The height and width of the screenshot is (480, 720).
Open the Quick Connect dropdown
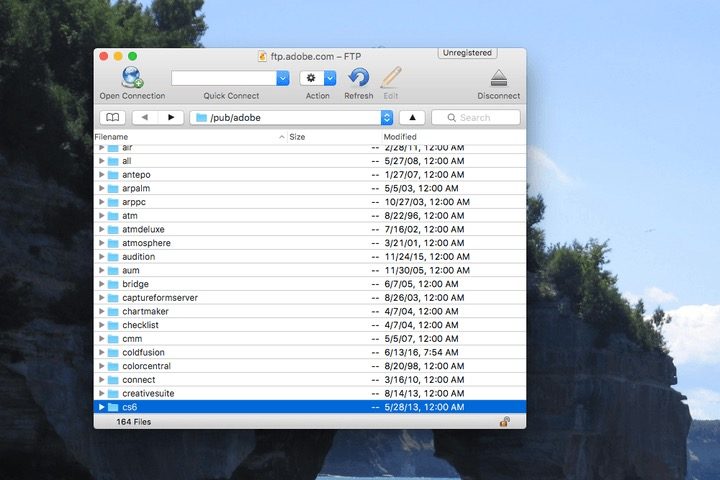282,78
